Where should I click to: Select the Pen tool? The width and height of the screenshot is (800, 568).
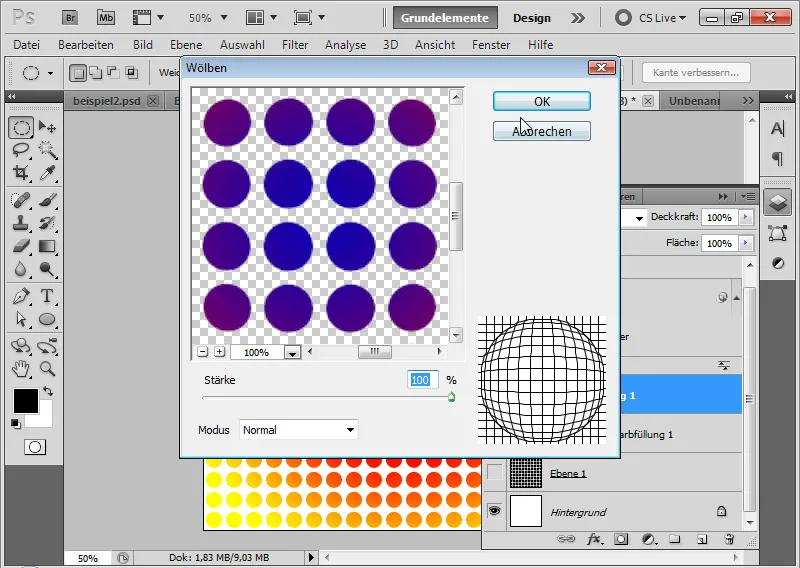point(20,296)
